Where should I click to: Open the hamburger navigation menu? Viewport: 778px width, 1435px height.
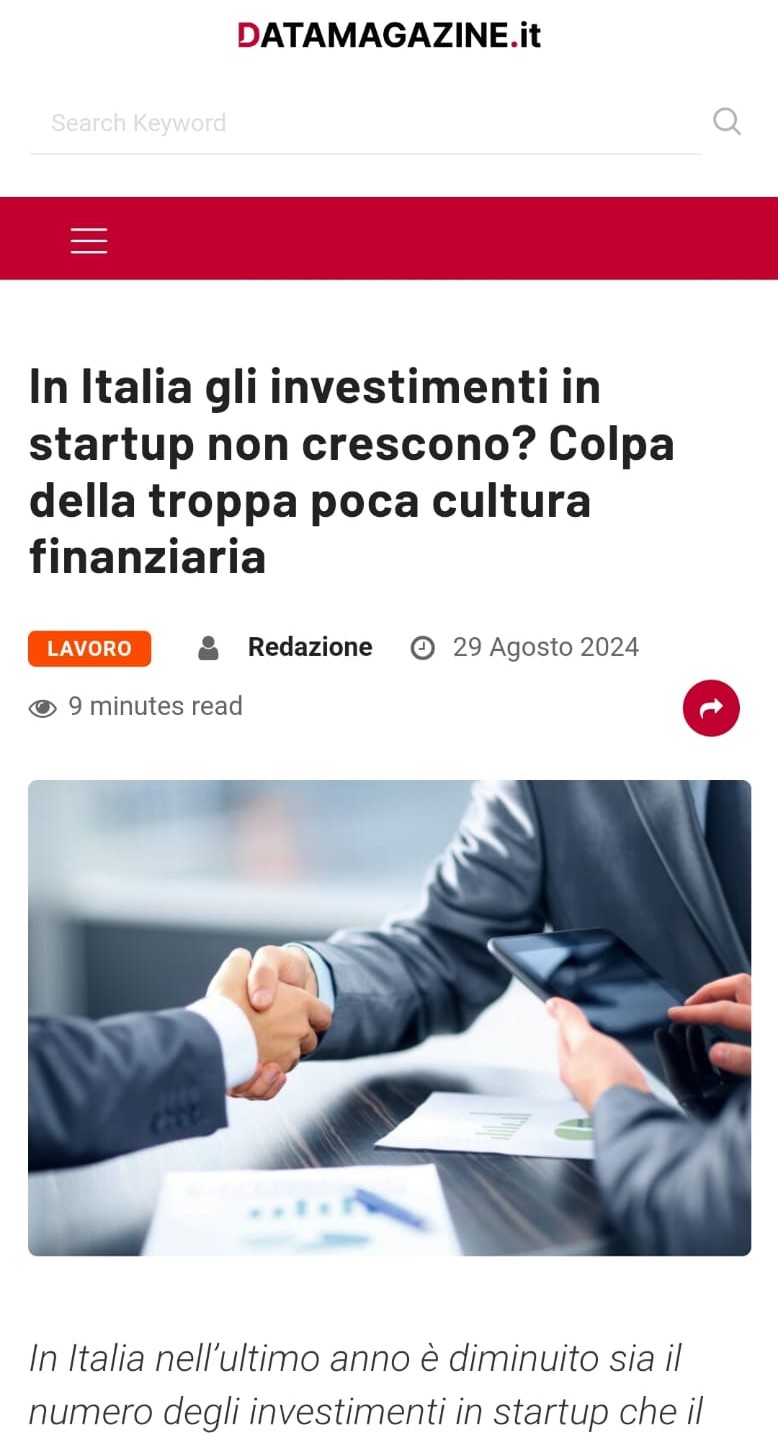click(89, 240)
